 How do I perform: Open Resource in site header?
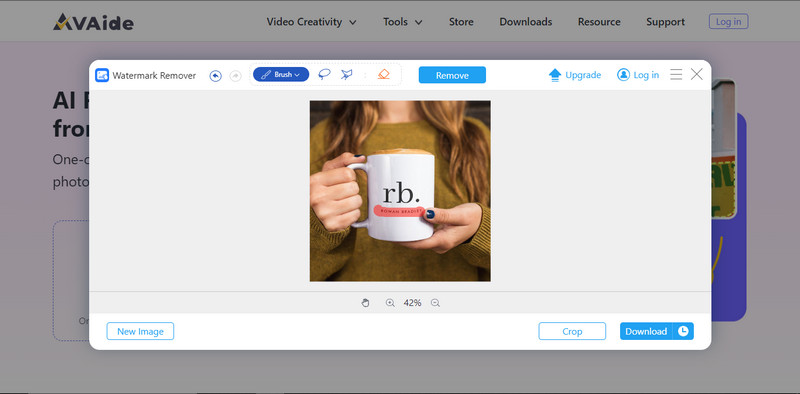[x=599, y=22]
